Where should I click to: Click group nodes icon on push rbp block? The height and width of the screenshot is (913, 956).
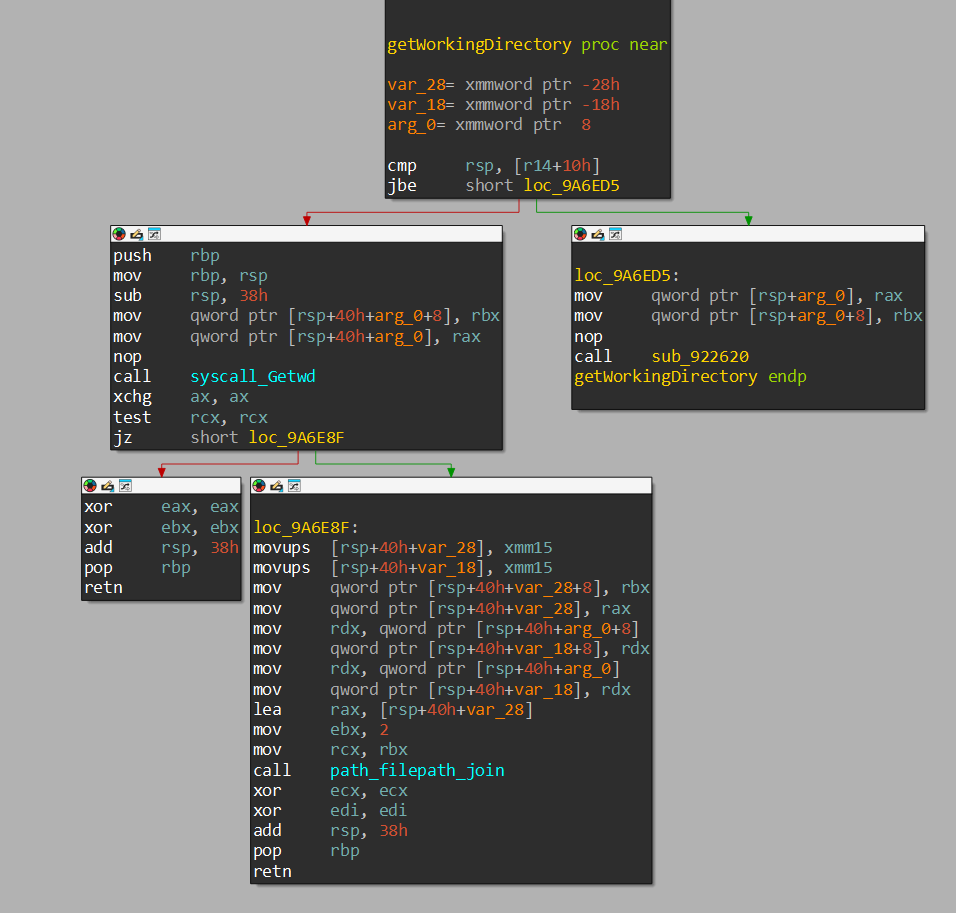pos(154,234)
